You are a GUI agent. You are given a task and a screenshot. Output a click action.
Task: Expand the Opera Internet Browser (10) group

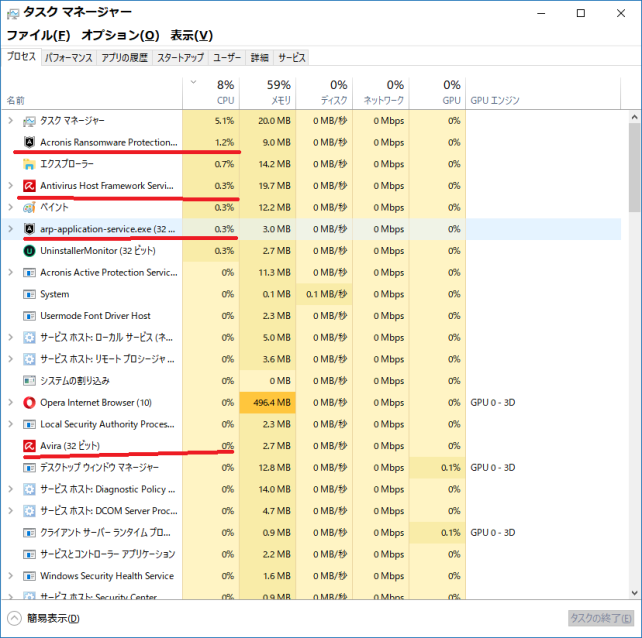click(11, 403)
